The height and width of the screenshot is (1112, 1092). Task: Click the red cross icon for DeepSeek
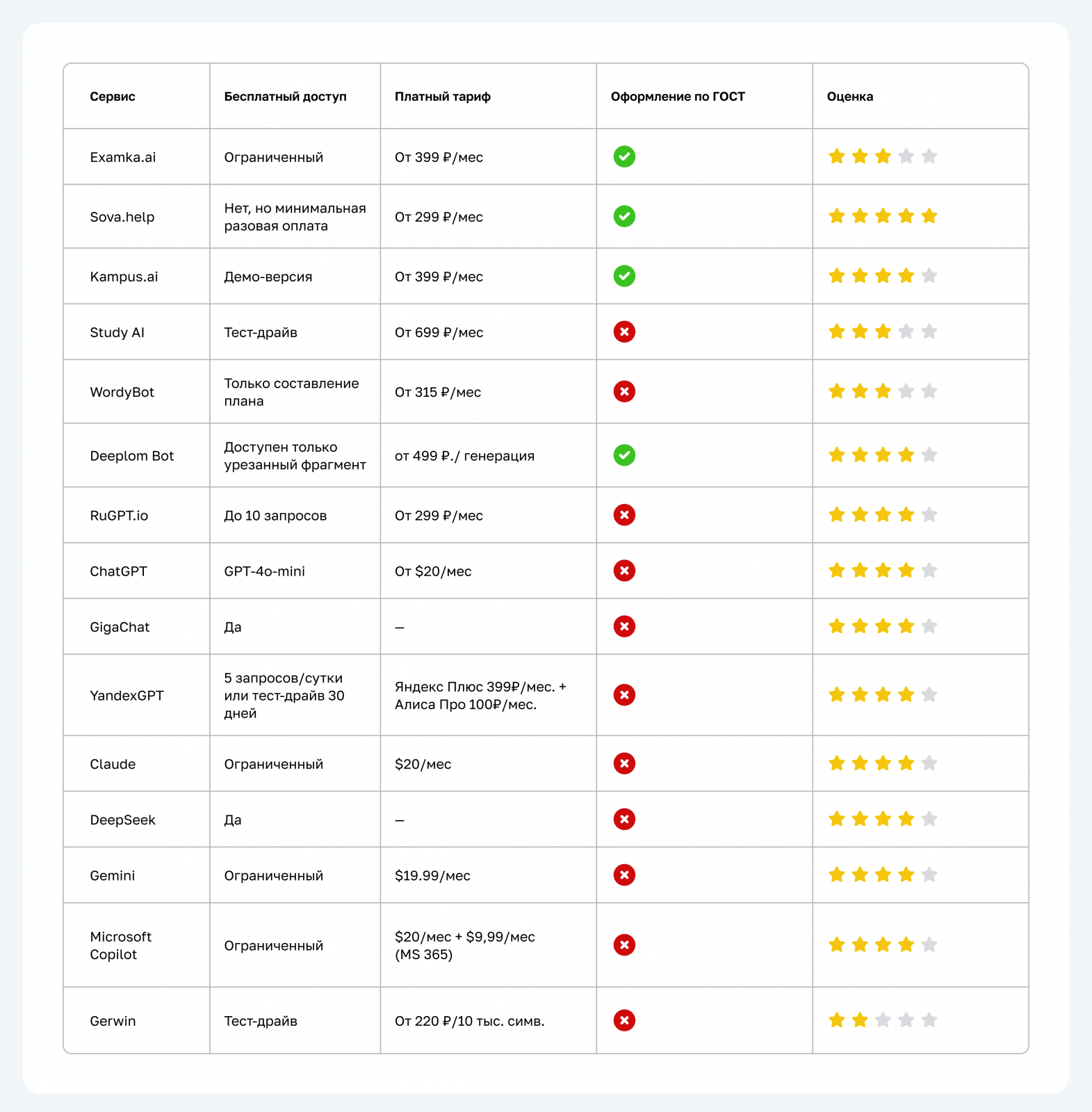coord(624,819)
